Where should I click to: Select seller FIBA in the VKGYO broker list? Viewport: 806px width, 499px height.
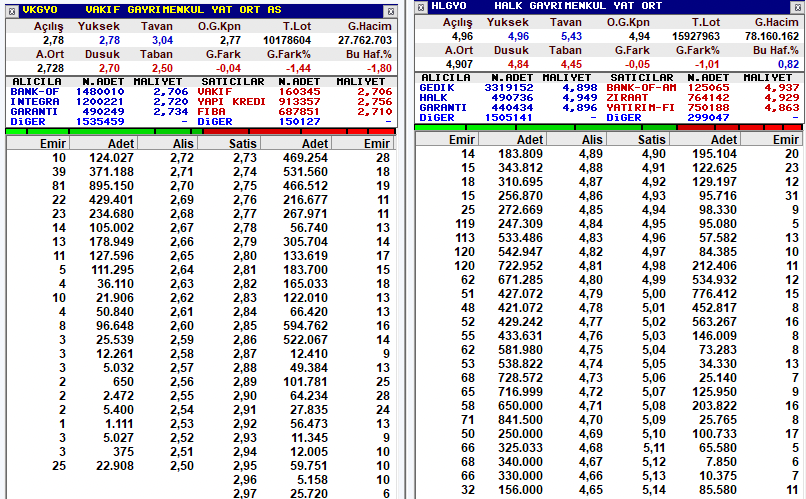coord(211,112)
